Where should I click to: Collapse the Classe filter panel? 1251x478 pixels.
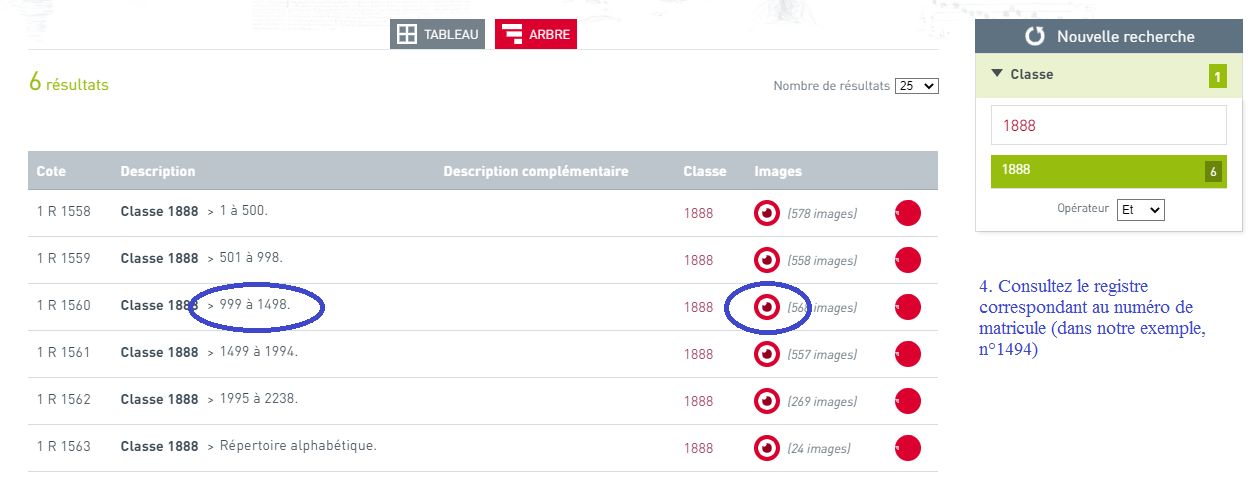pyautogui.click(x=997, y=74)
